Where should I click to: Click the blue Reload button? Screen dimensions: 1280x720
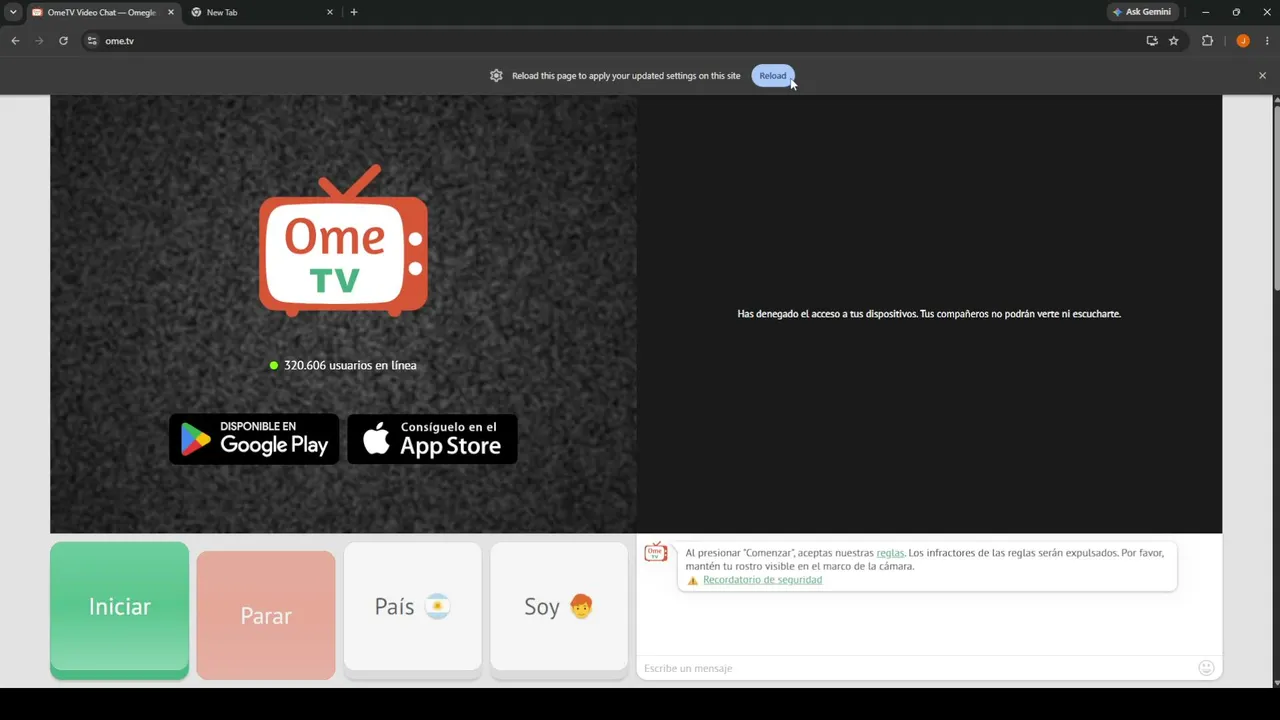[x=772, y=76]
